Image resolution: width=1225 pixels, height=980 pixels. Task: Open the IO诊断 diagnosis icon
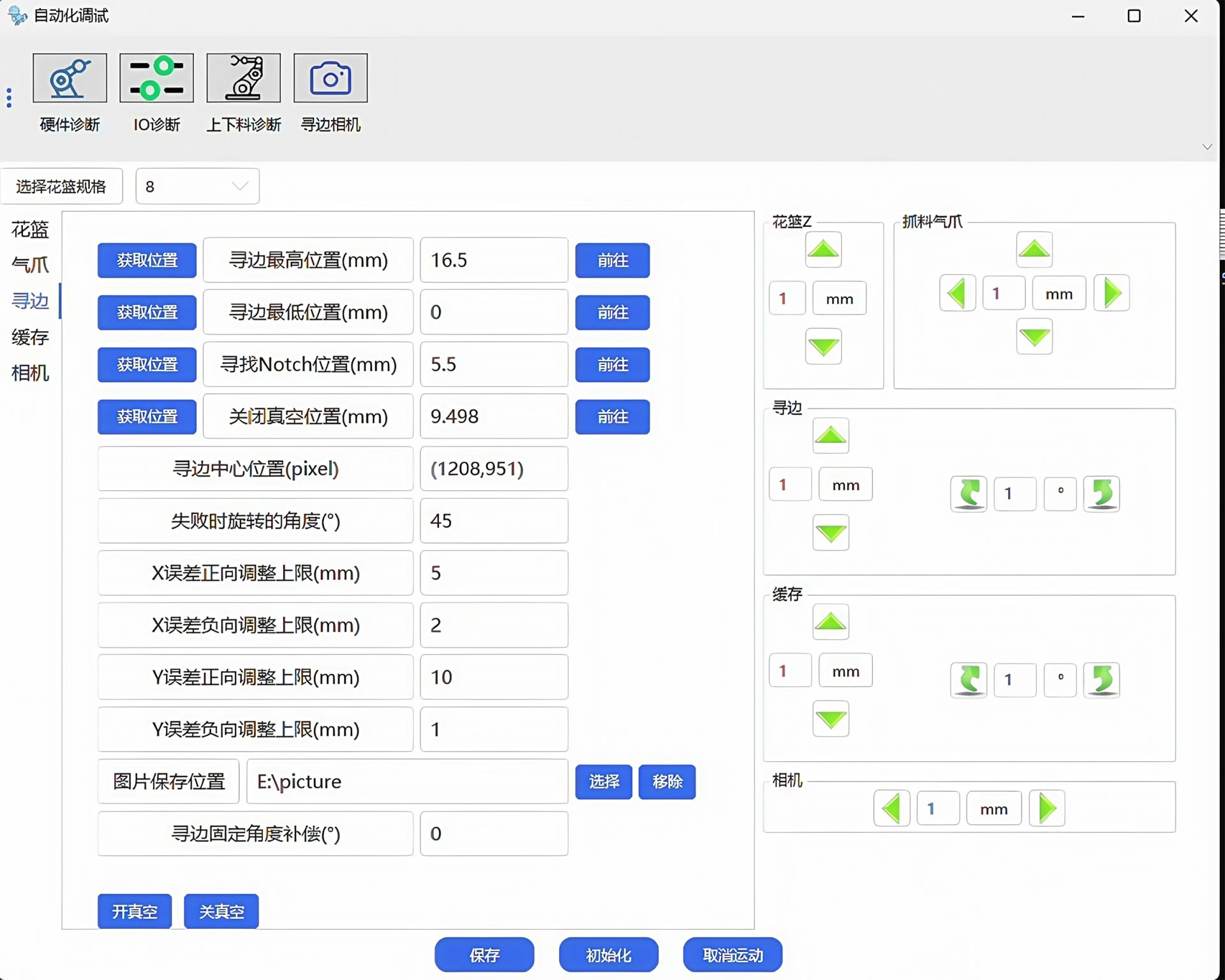[156, 78]
